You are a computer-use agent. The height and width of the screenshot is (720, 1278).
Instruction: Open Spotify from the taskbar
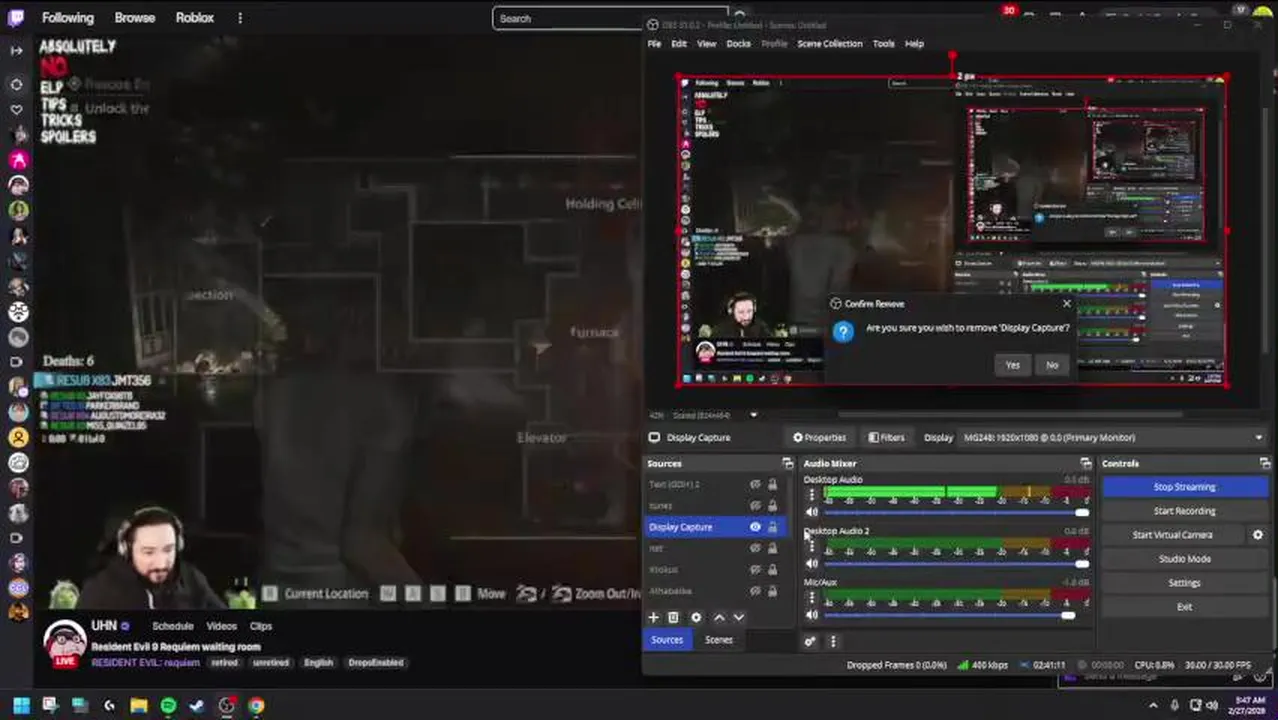[168, 706]
